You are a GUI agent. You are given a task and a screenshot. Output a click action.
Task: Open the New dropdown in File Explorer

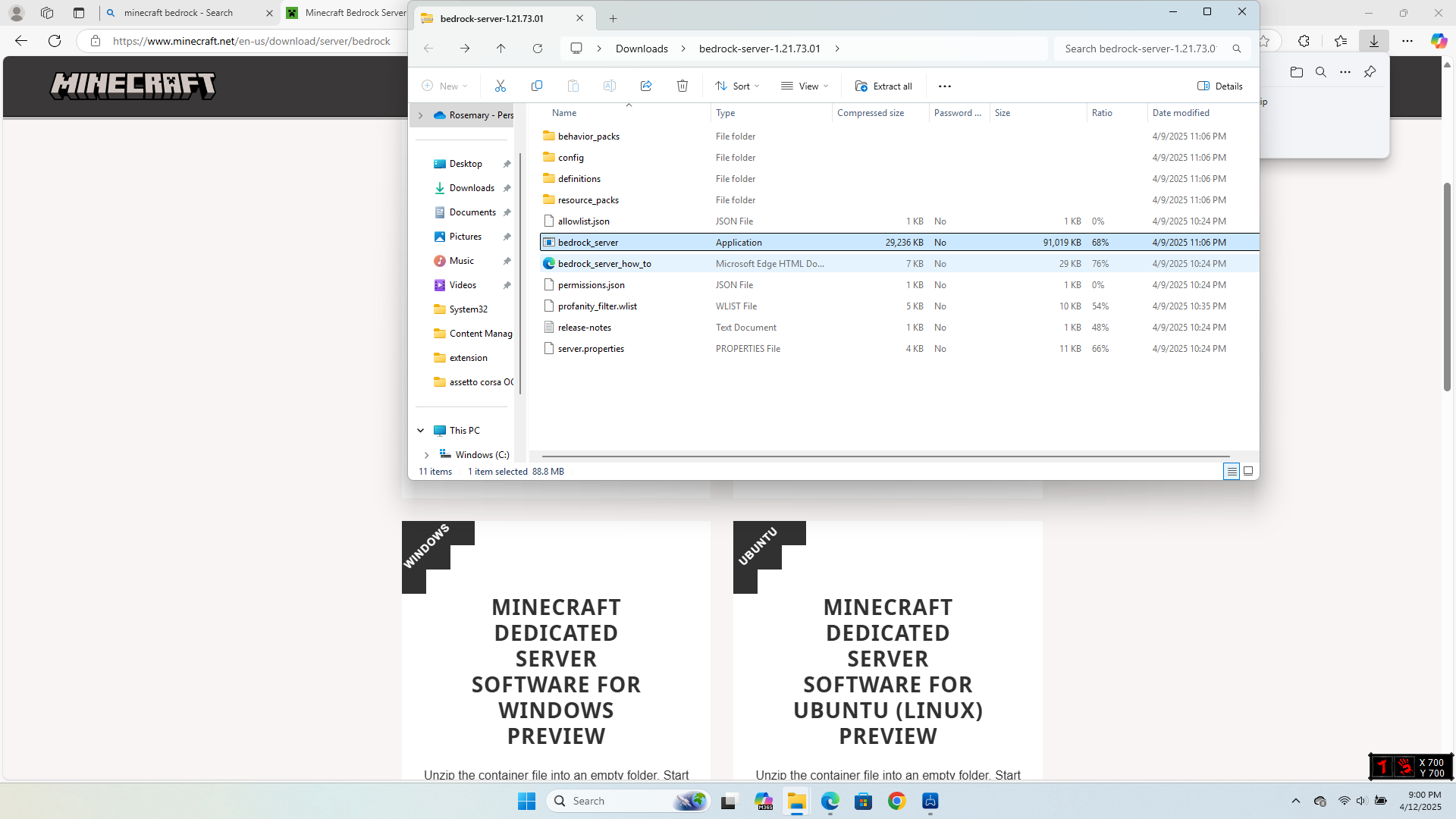(x=444, y=86)
